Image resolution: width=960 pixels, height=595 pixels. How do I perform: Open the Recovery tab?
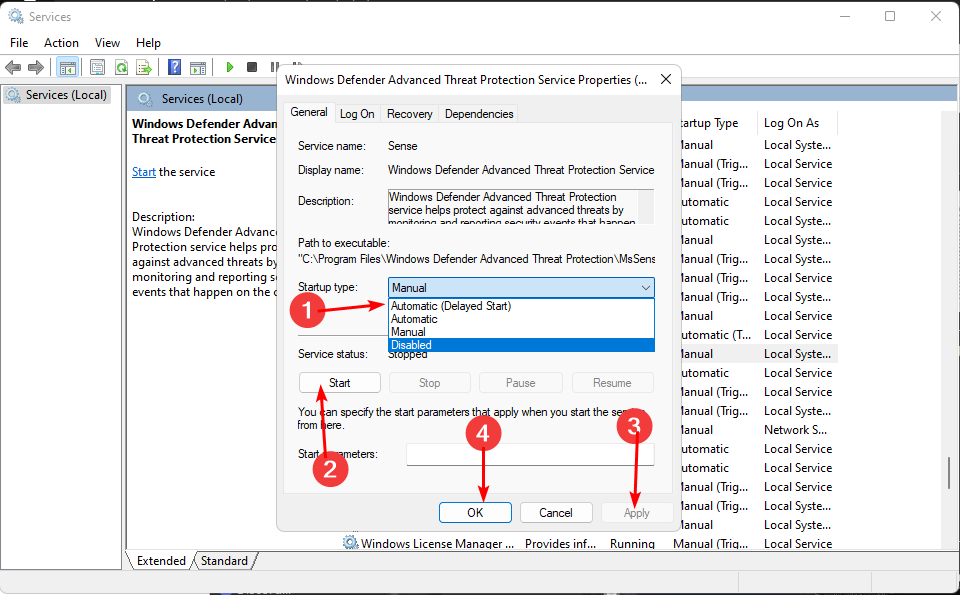(409, 114)
